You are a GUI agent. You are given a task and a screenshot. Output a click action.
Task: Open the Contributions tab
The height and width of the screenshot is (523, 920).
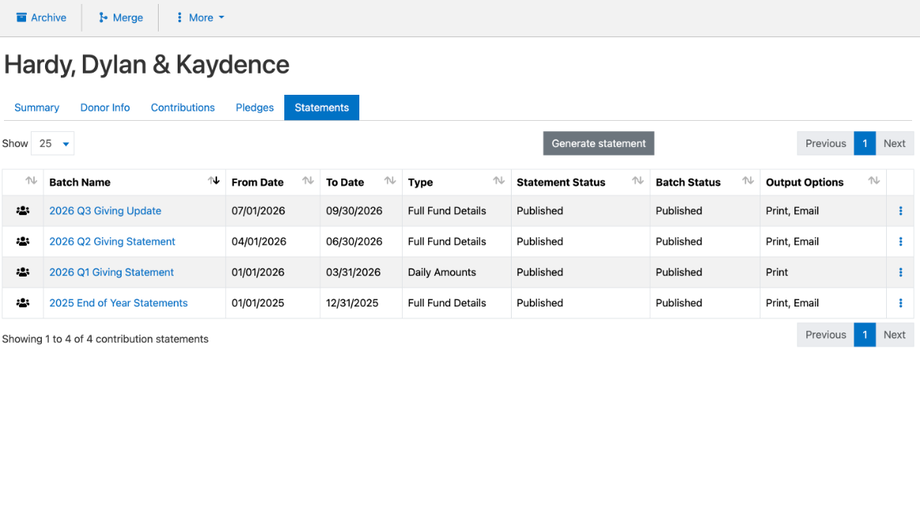[x=182, y=107]
